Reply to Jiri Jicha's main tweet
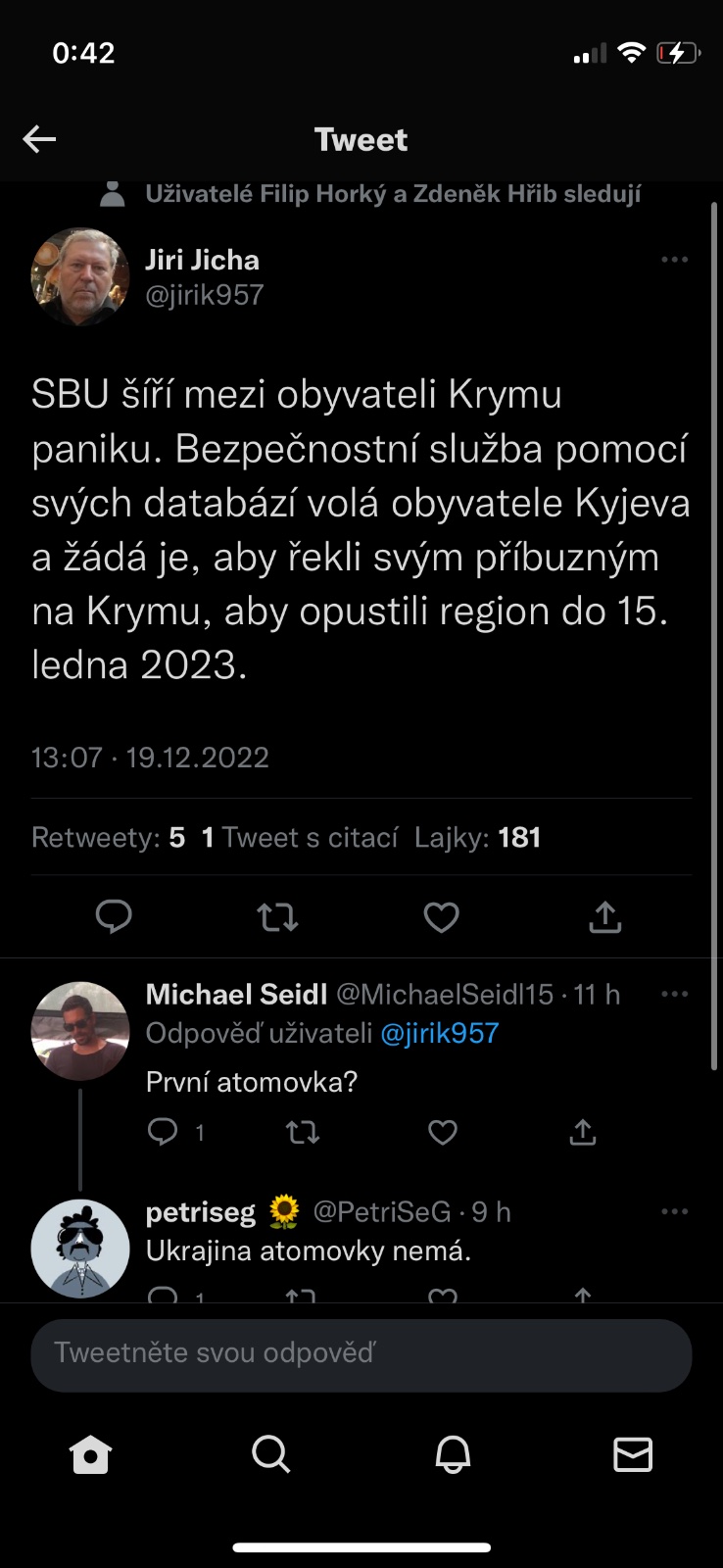 click(114, 916)
